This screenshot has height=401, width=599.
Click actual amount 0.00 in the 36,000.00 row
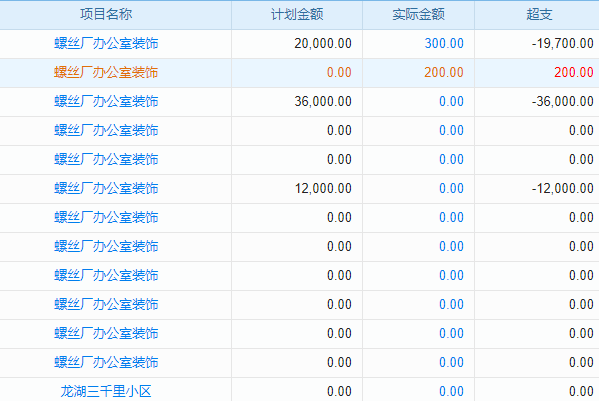(451, 102)
